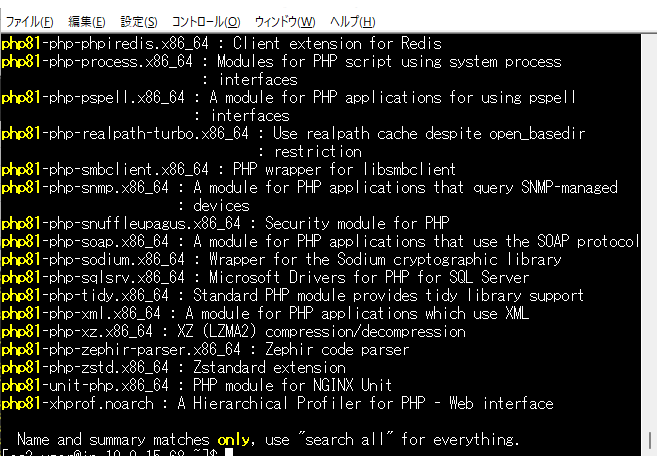
Task: Click the php81-php-snuffleupagus.x86_64 package name
Action: coord(121,223)
